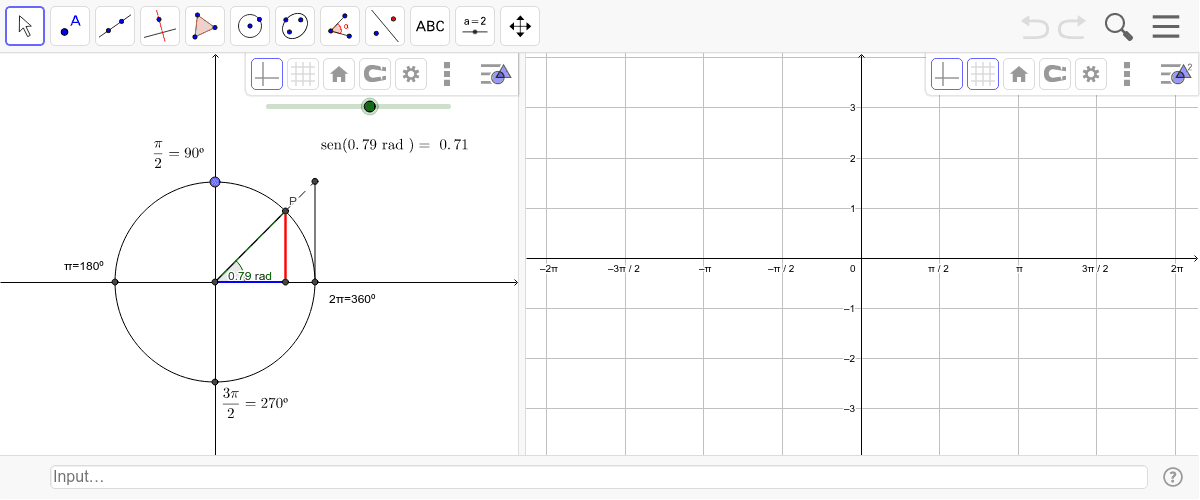Select the Circle with center tool
Screen dimensions: 1200x500
point(250,26)
